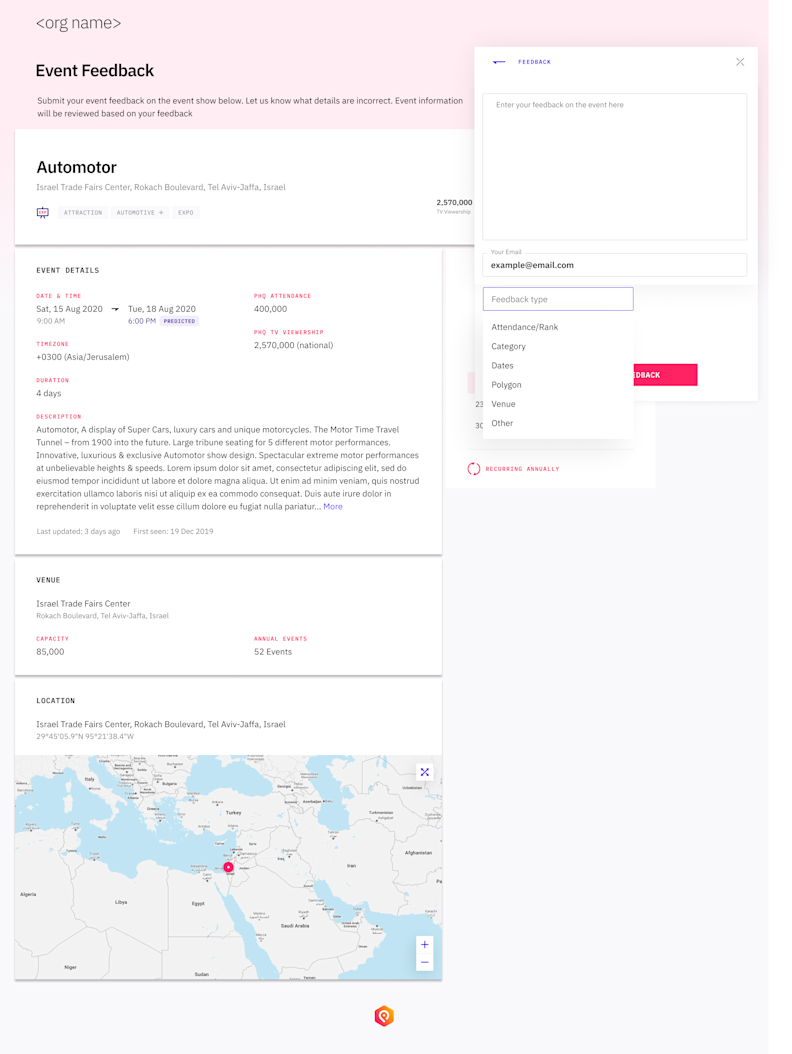Click the pink submit feedback button
Screen dimensions: 792x1054
665,375
